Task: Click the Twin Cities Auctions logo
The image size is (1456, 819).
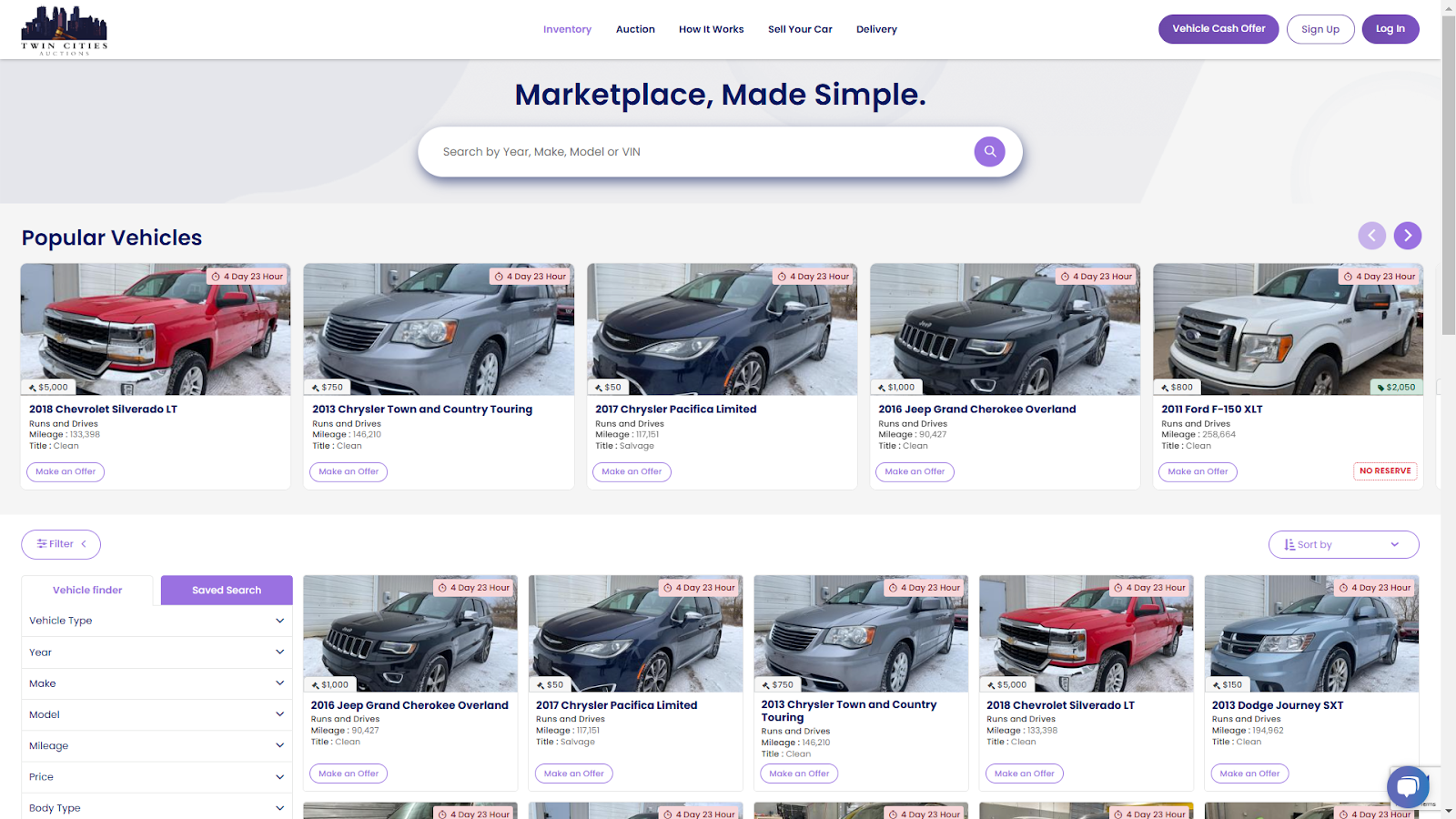Action: [x=64, y=30]
